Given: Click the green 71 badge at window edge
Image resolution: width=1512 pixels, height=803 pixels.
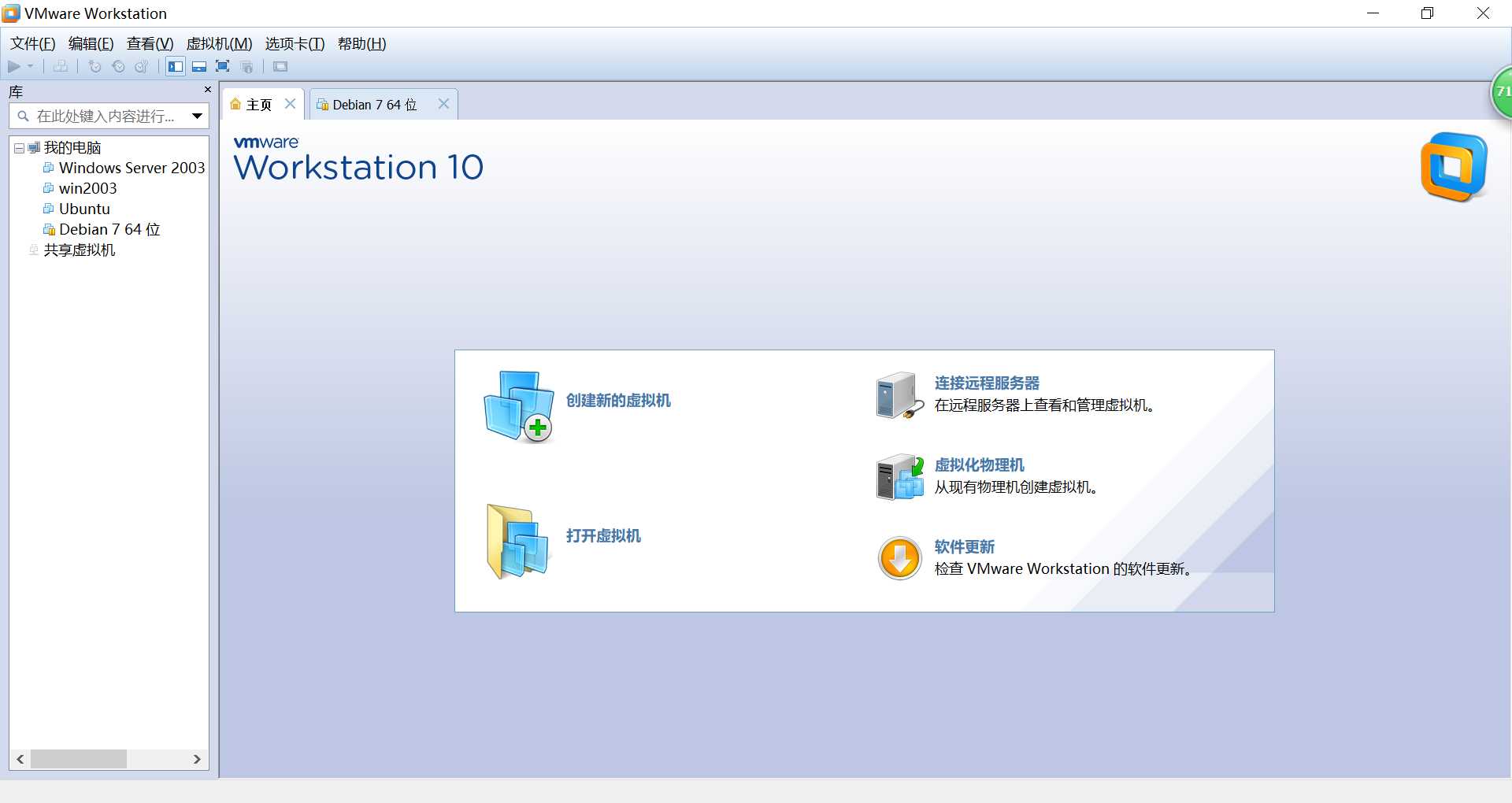Looking at the screenshot, I should [1502, 92].
